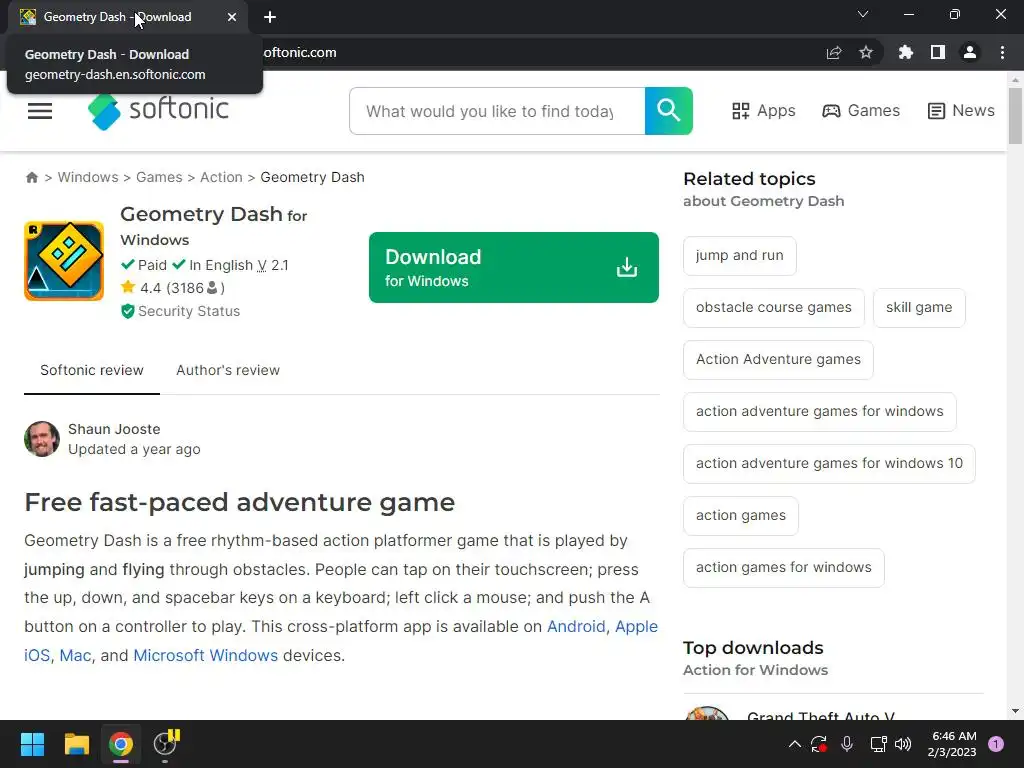Viewport: 1024px width, 768px height.
Task: Open the Games section
Action: 861,111
